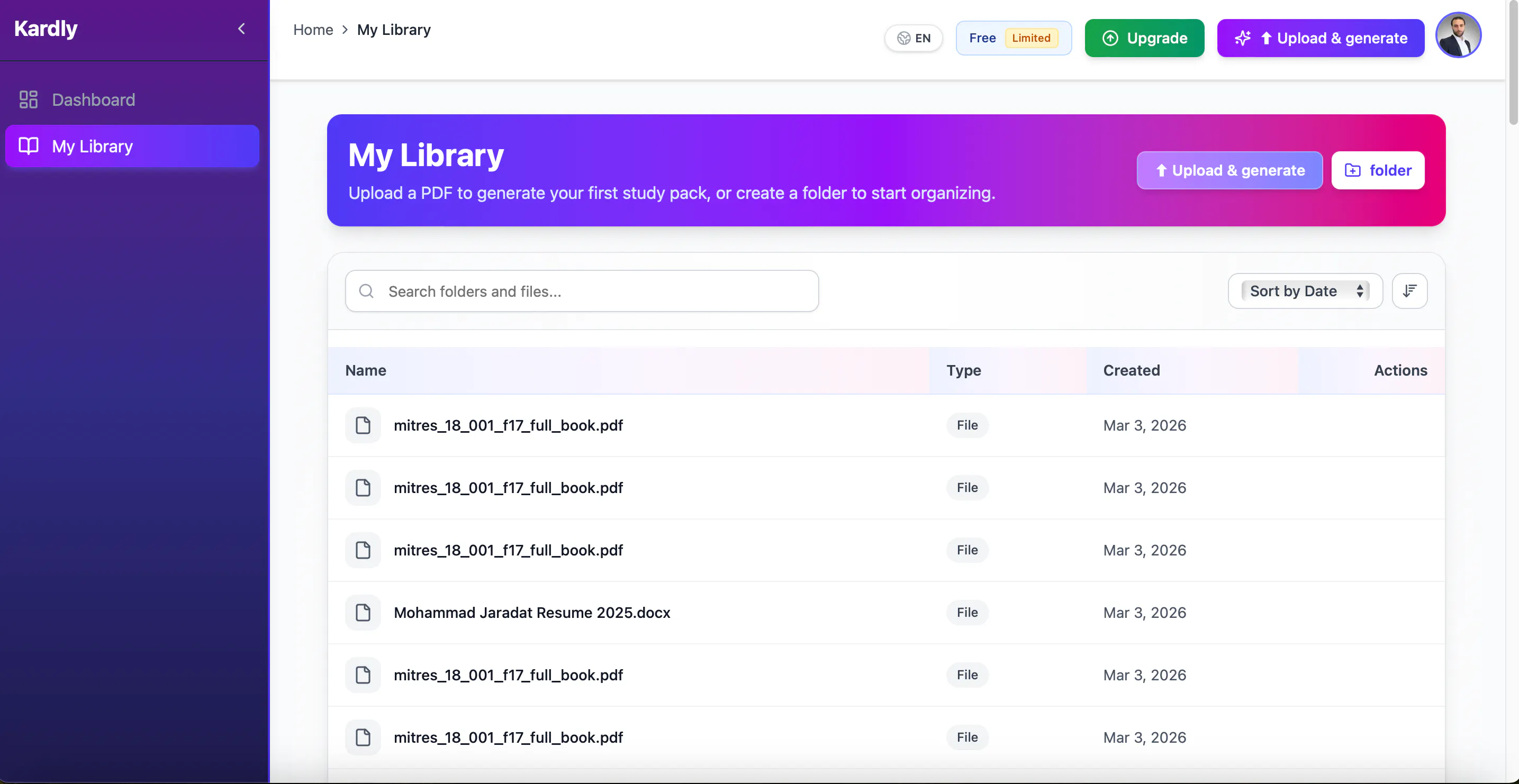The image size is (1519, 784).
Task: Open the first mitres_18_001_f17_full_book.pdf file
Action: click(508, 425)
